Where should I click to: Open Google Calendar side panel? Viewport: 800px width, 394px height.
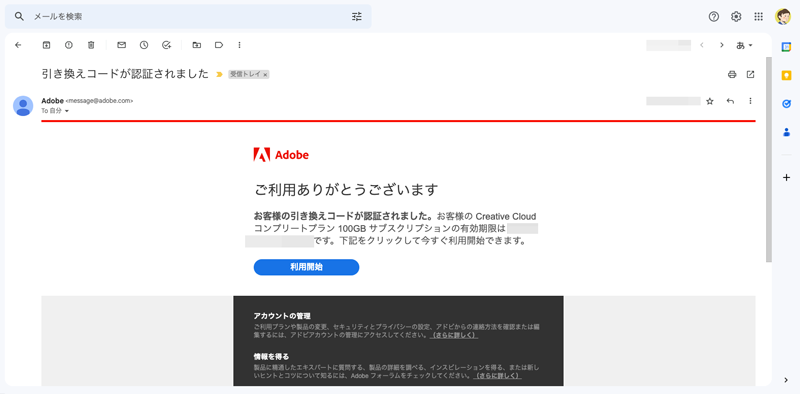[786, 47]
